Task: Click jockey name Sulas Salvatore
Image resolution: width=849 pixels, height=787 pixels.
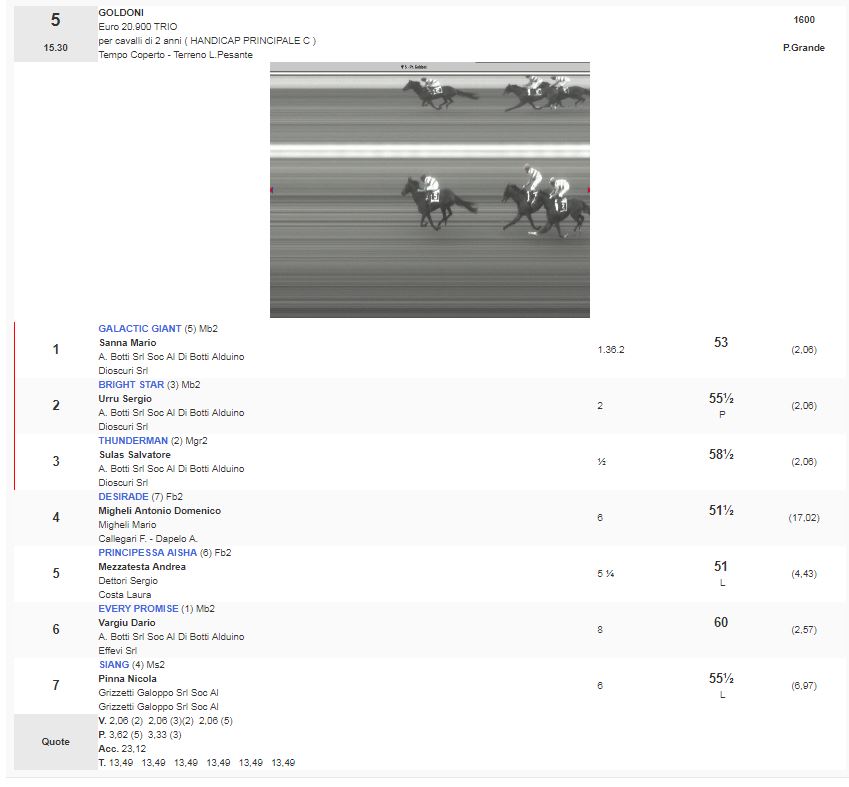Action: [x=134, y=455]
